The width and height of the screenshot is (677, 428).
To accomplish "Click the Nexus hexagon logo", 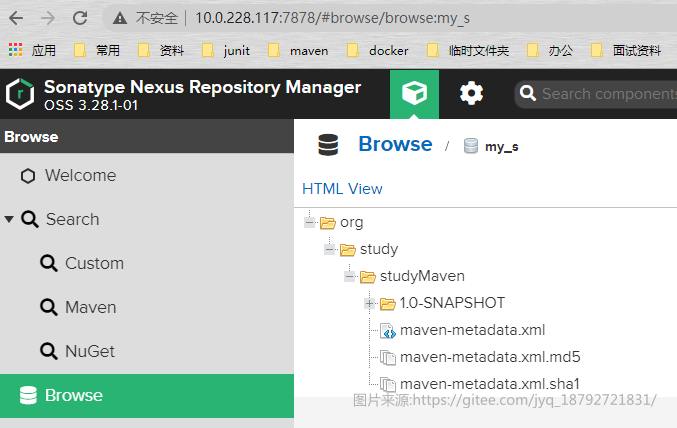I will tap(20, 93).
